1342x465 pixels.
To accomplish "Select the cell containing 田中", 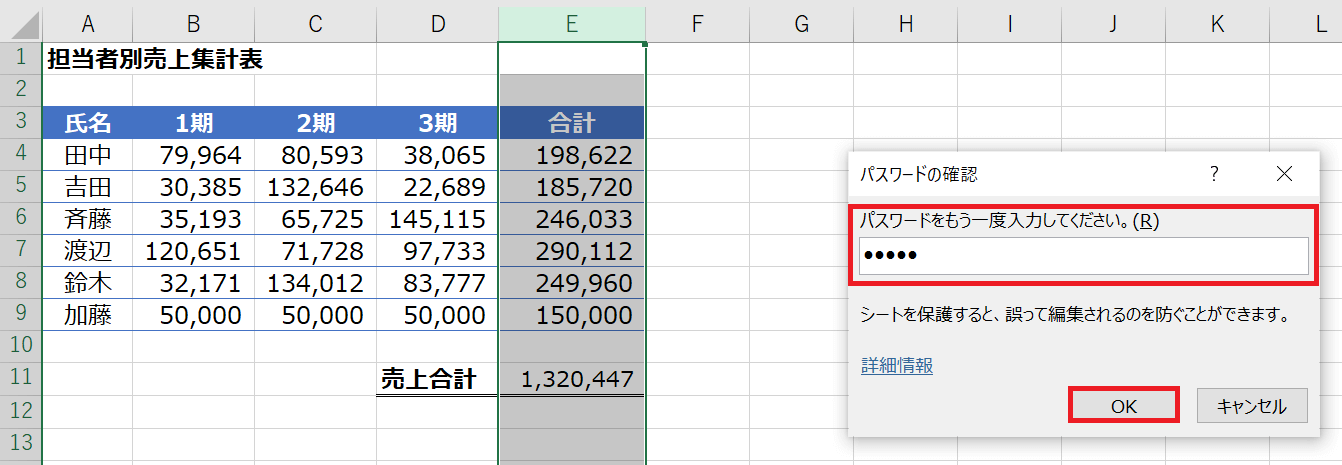I will pyautogui.click(x=88, y=155).
